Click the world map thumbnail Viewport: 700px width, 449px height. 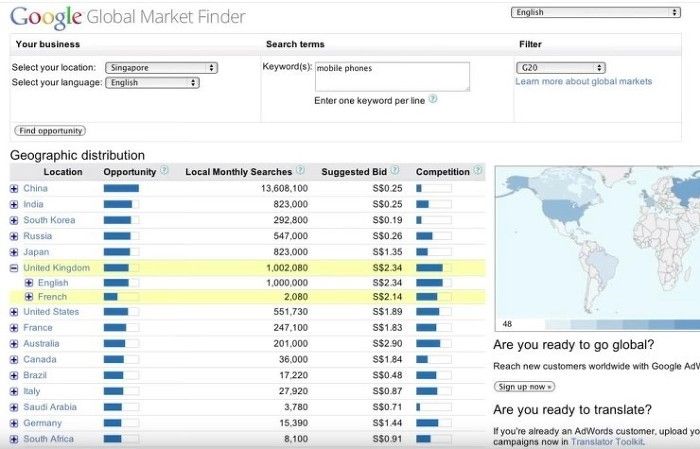point(597,248)
